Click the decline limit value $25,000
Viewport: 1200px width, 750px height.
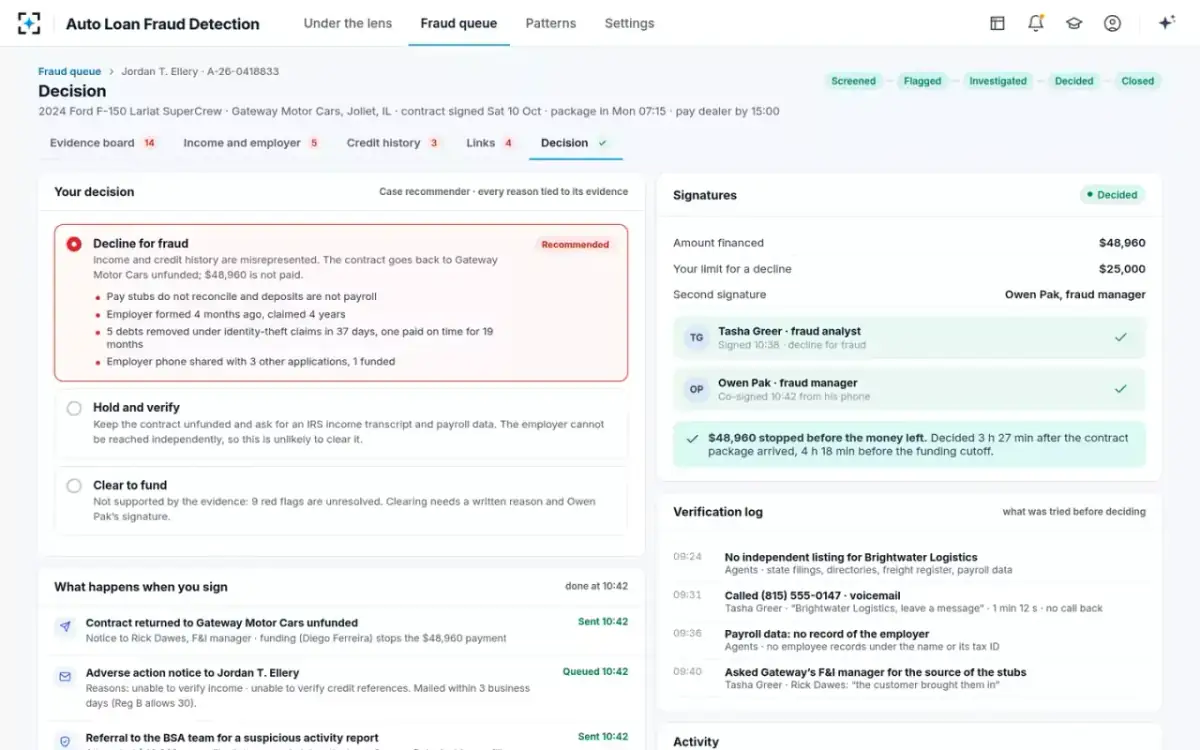pyautogui.click(x=1122, y=269)
